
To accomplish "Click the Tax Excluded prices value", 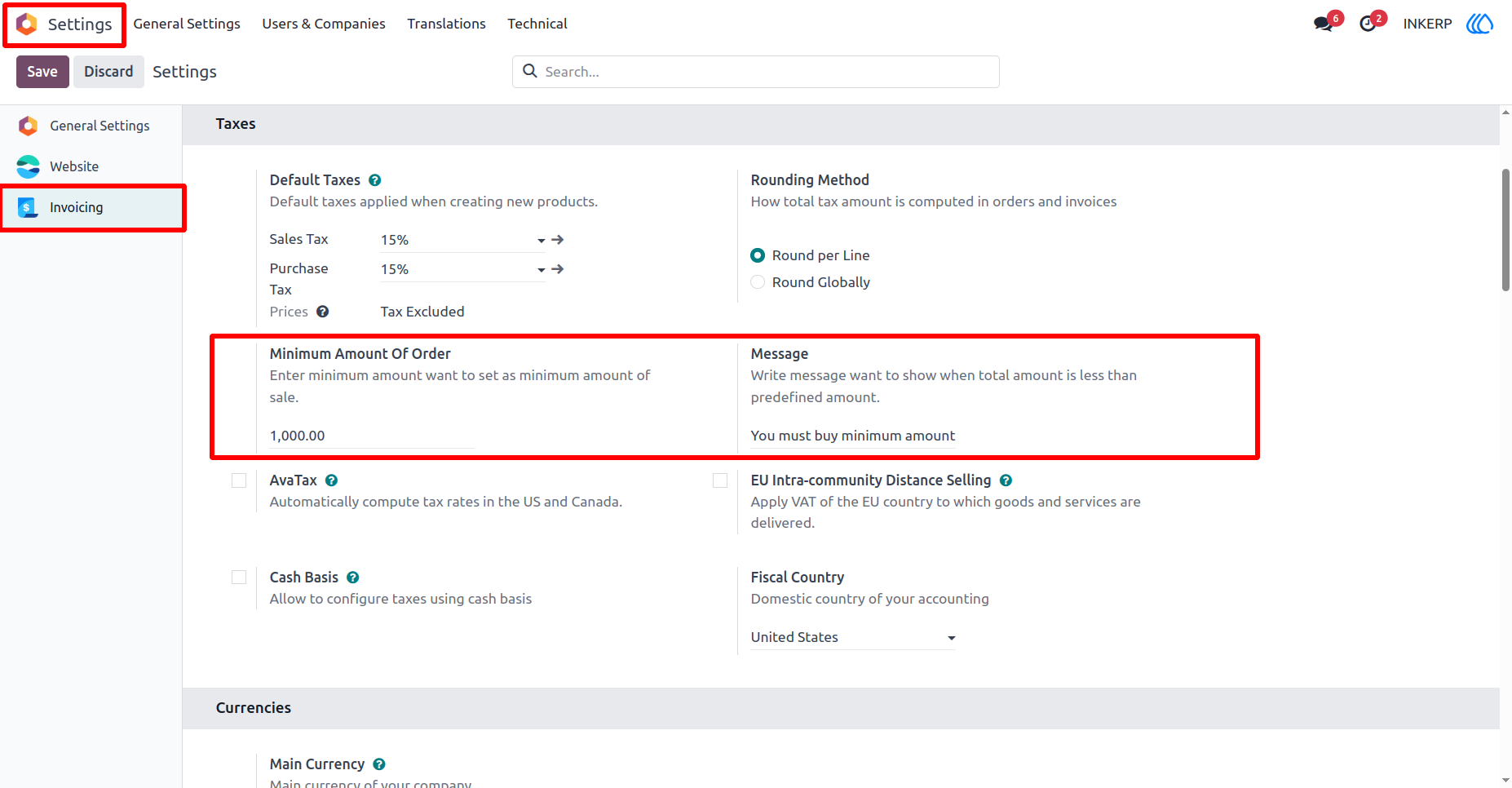I will point(422,312).
